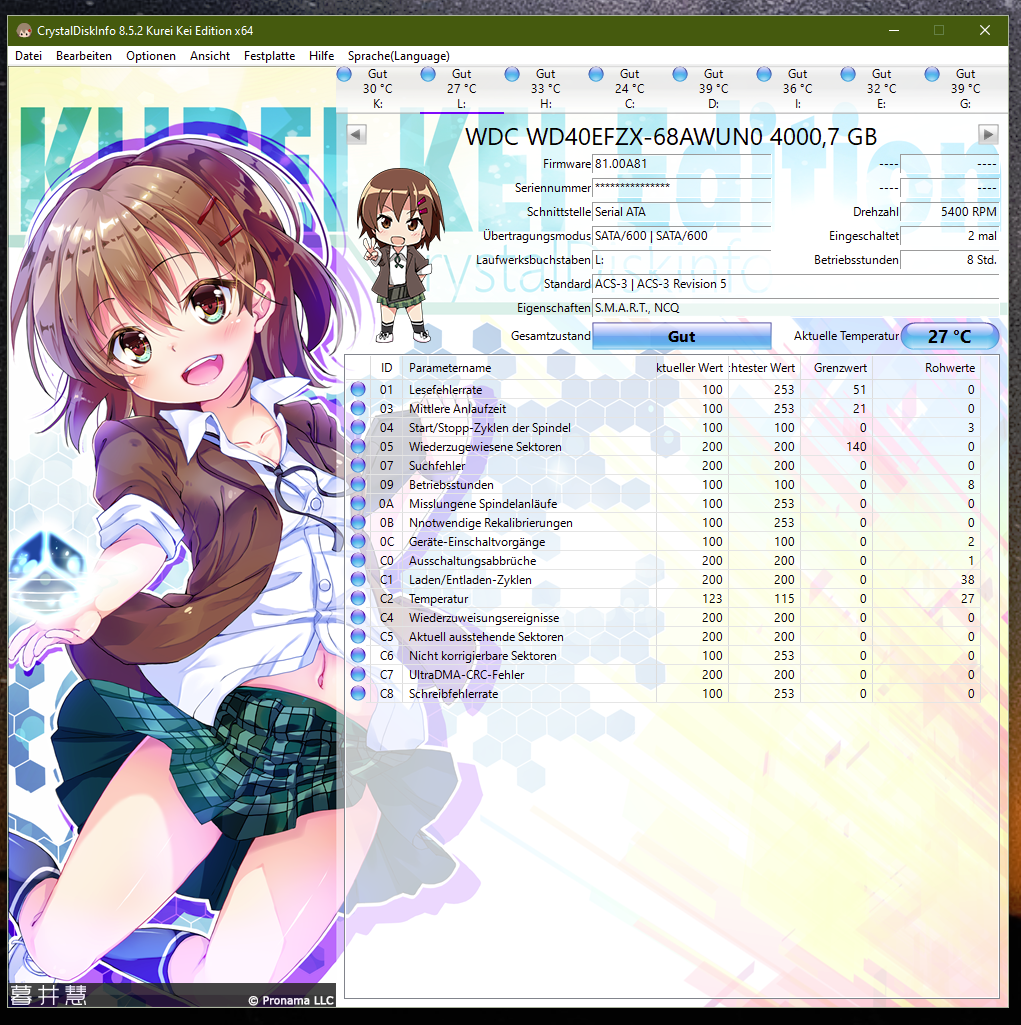1021x1025 pixels.
Task: Open the Sprache(Language) menu
Action: 398,56
